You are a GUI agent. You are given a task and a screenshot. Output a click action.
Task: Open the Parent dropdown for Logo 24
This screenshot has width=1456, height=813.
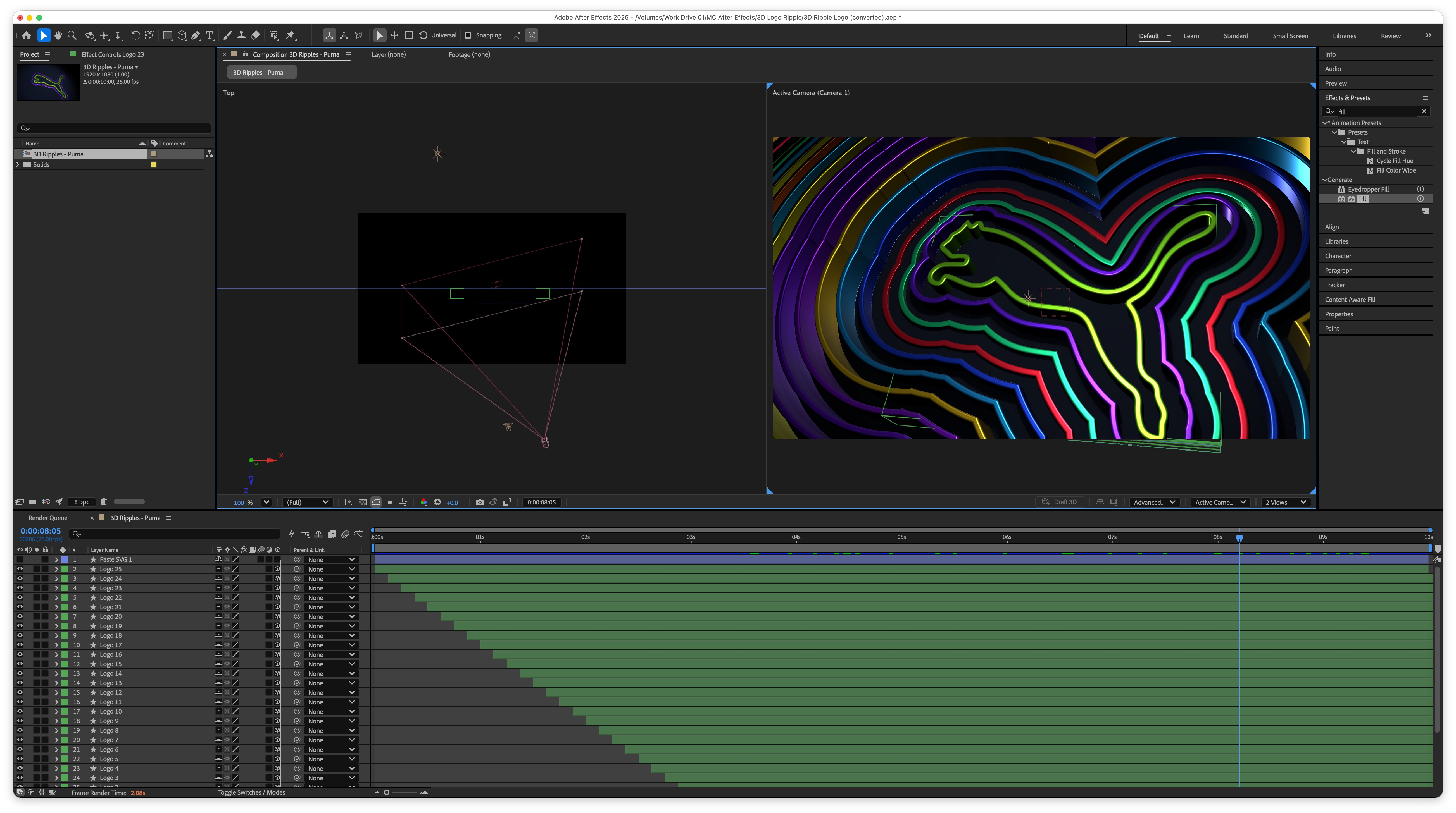point(331,578)
